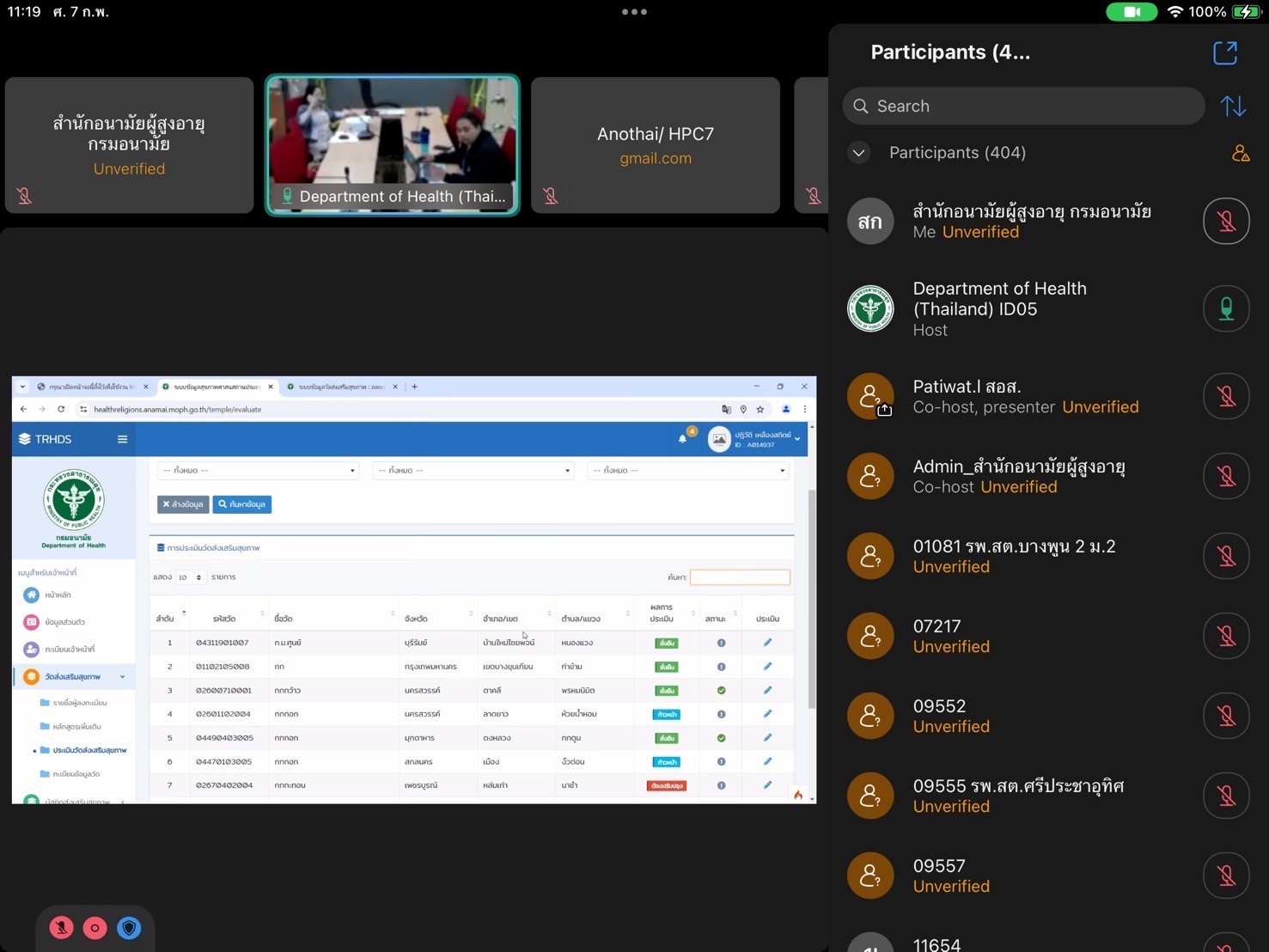Click the edit pencil for row 02600710001
Screen dimensions: 1269x952
(767, 690)
